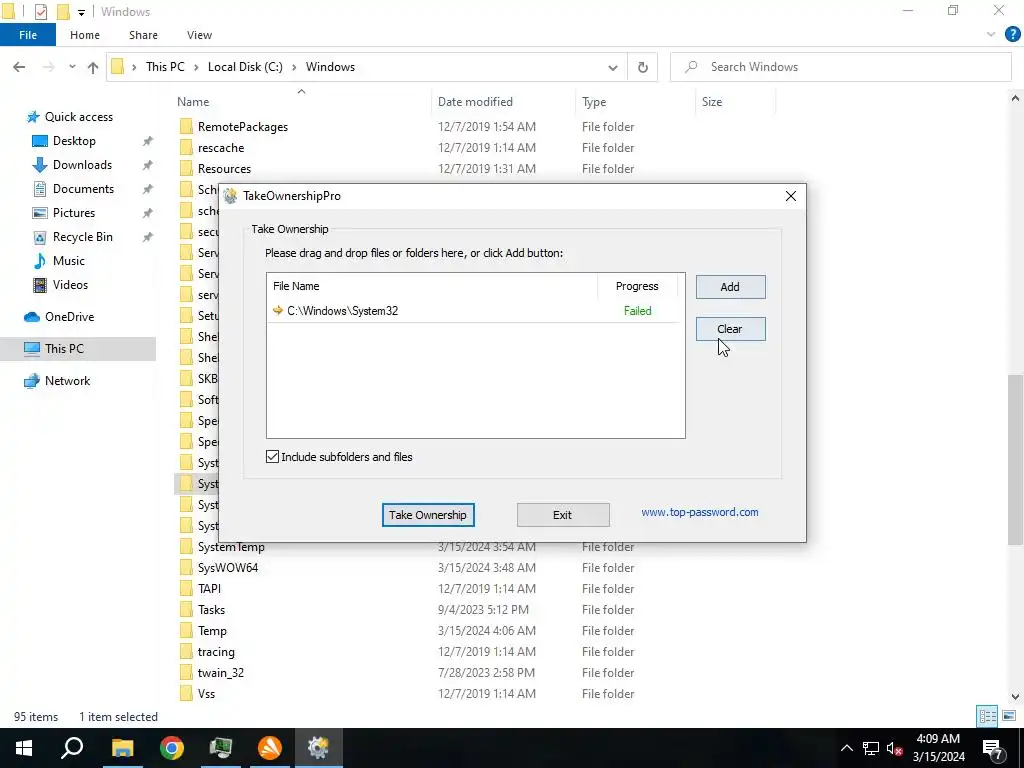Open Downloads in the navigation pane
This screenshot has height=768, width=1024.
click(x=82, y=165)
